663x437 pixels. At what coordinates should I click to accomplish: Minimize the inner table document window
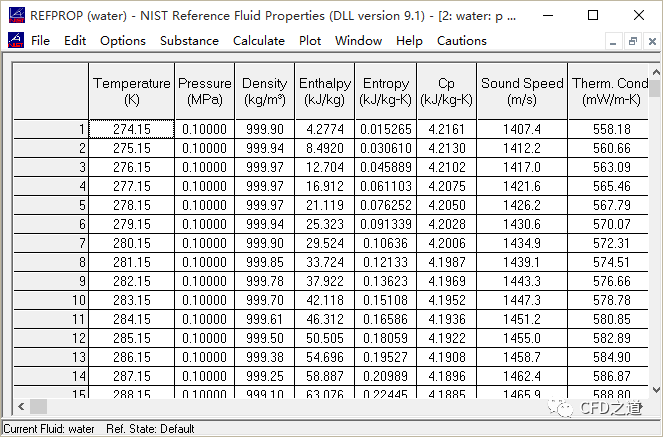tap(614, 41)
